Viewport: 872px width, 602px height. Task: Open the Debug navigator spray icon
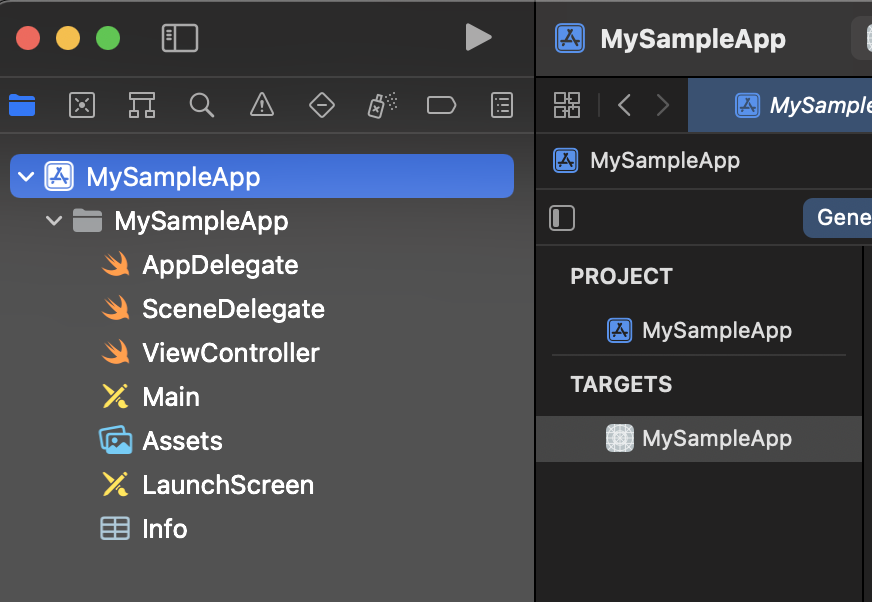click(x=382, y=105)
